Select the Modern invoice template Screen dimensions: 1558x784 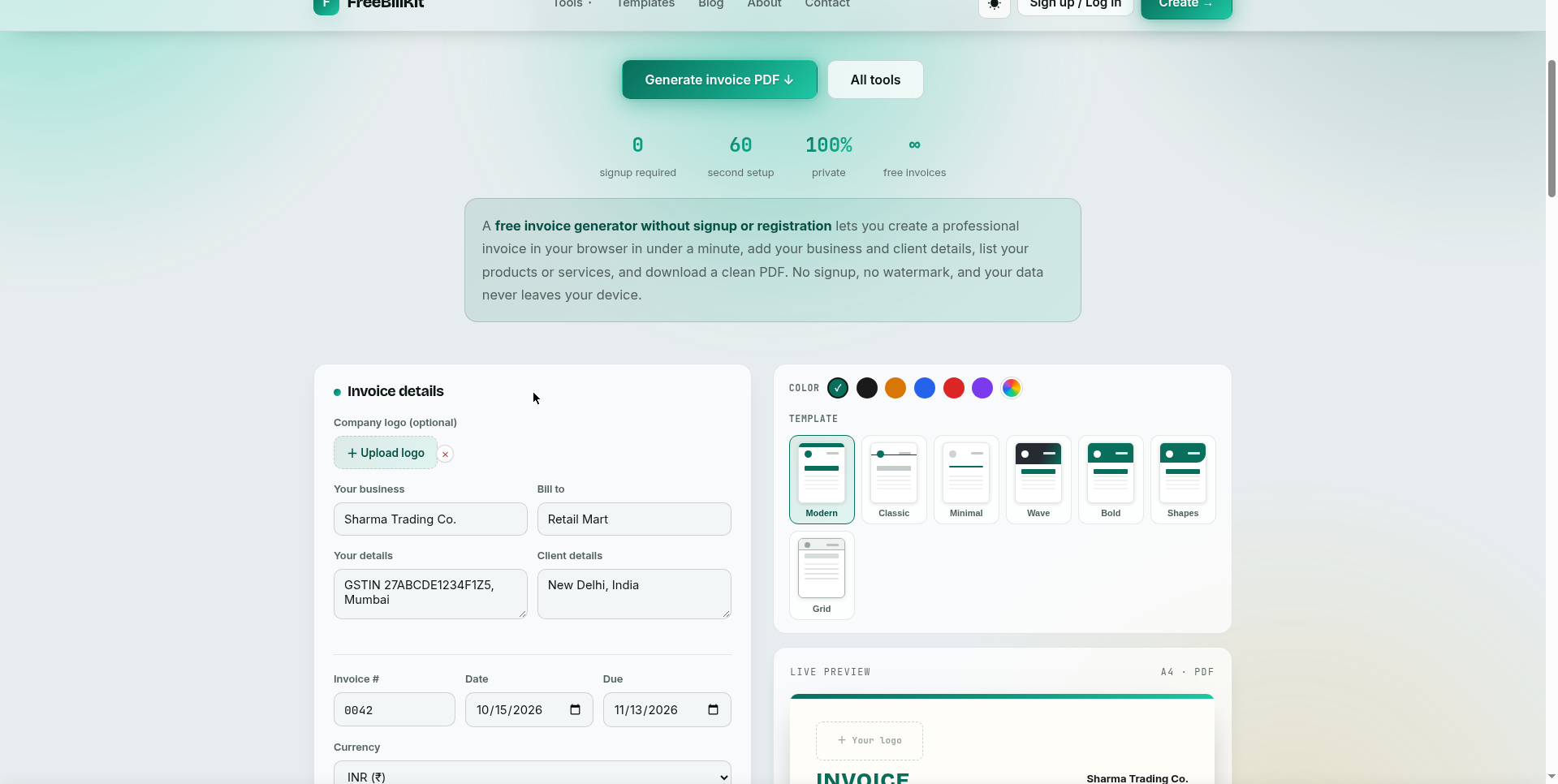[822, 480]
